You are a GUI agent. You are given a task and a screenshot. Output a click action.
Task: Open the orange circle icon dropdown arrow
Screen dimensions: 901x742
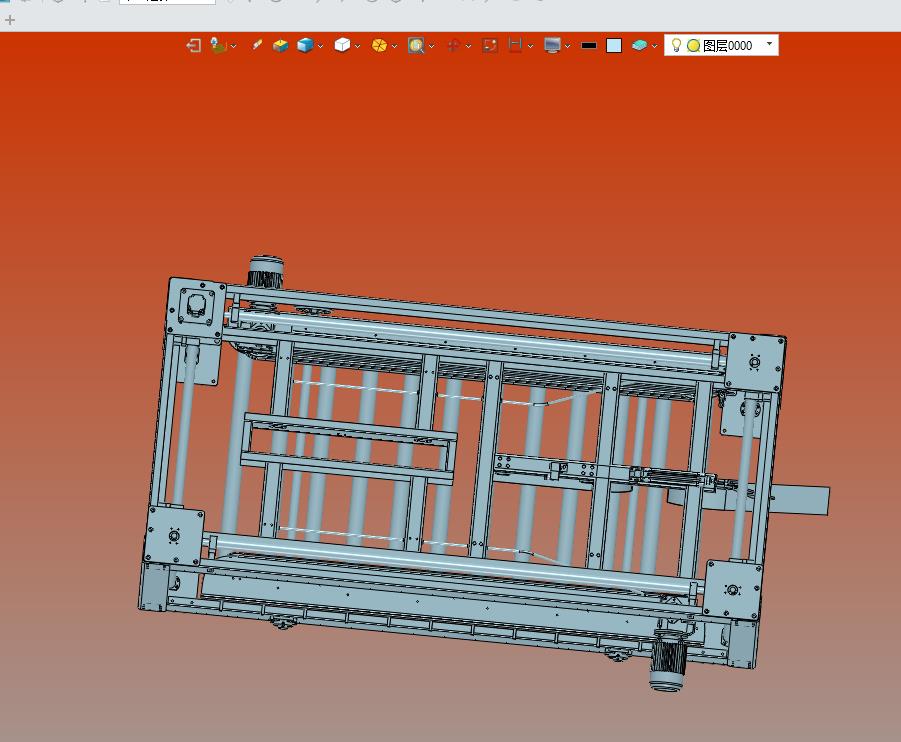(394, 46)
